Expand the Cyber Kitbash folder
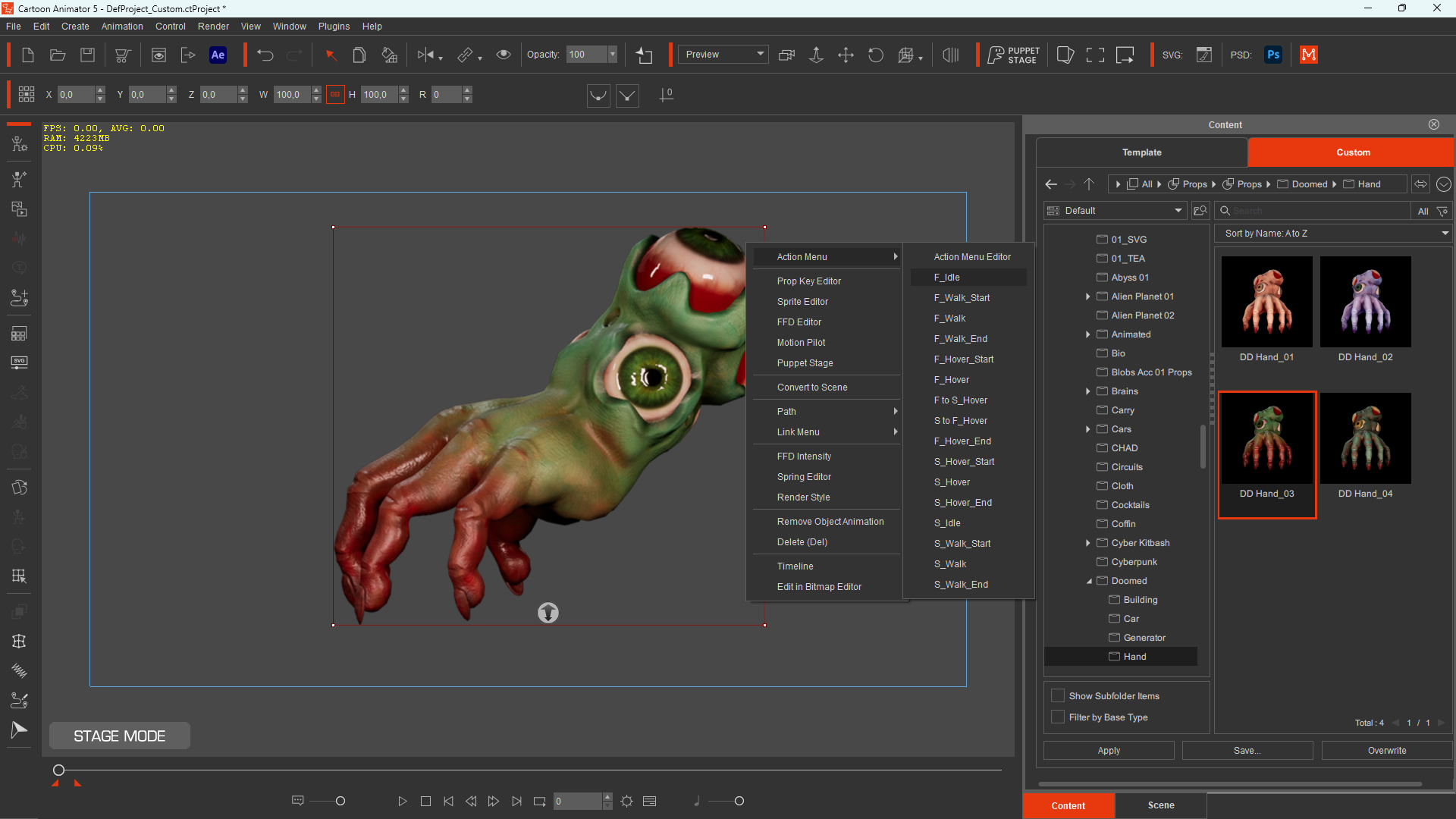This screenshot has width=1456, height=819. [1088, 543]
